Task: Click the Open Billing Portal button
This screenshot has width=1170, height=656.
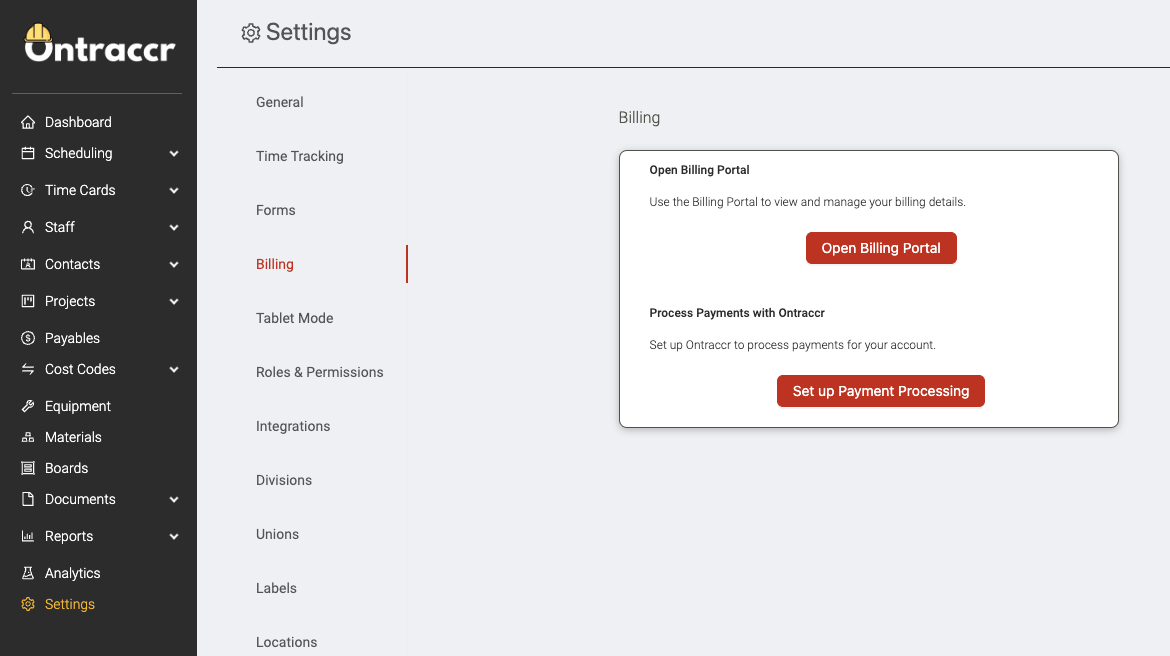Action: (881, 248)
